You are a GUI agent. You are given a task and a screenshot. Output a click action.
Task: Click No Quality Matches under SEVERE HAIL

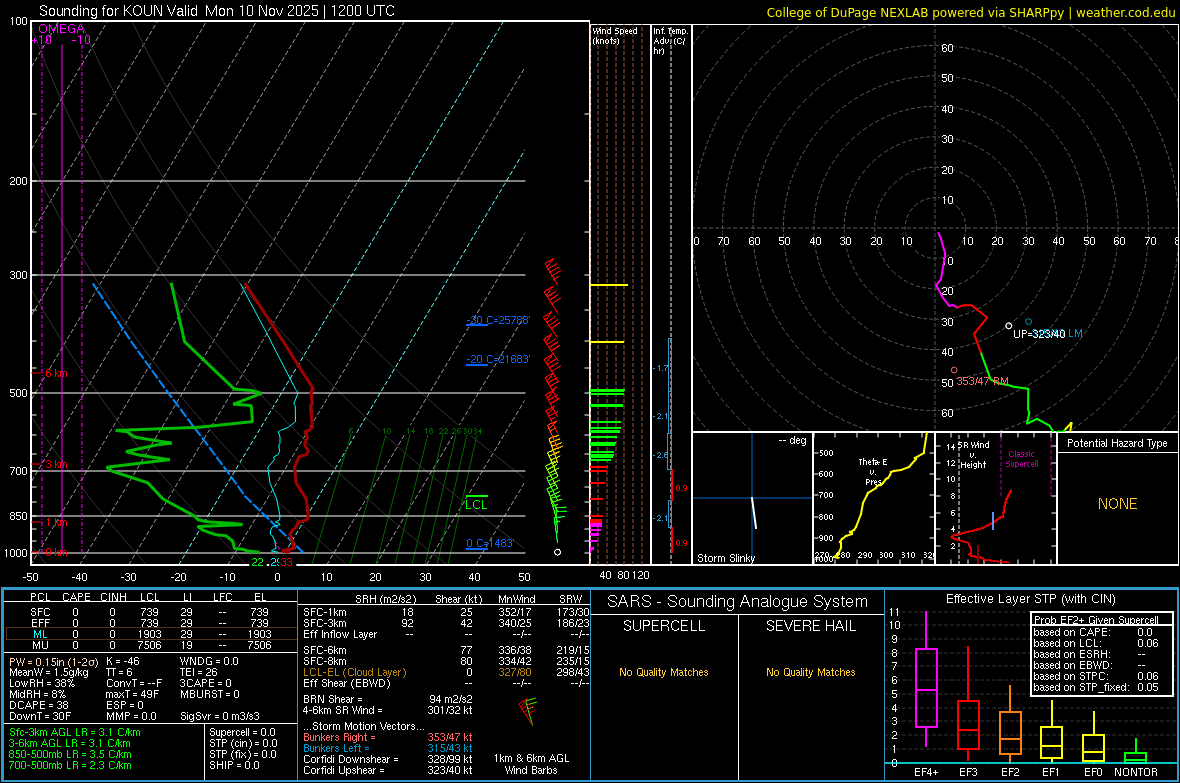coord(810,672)
